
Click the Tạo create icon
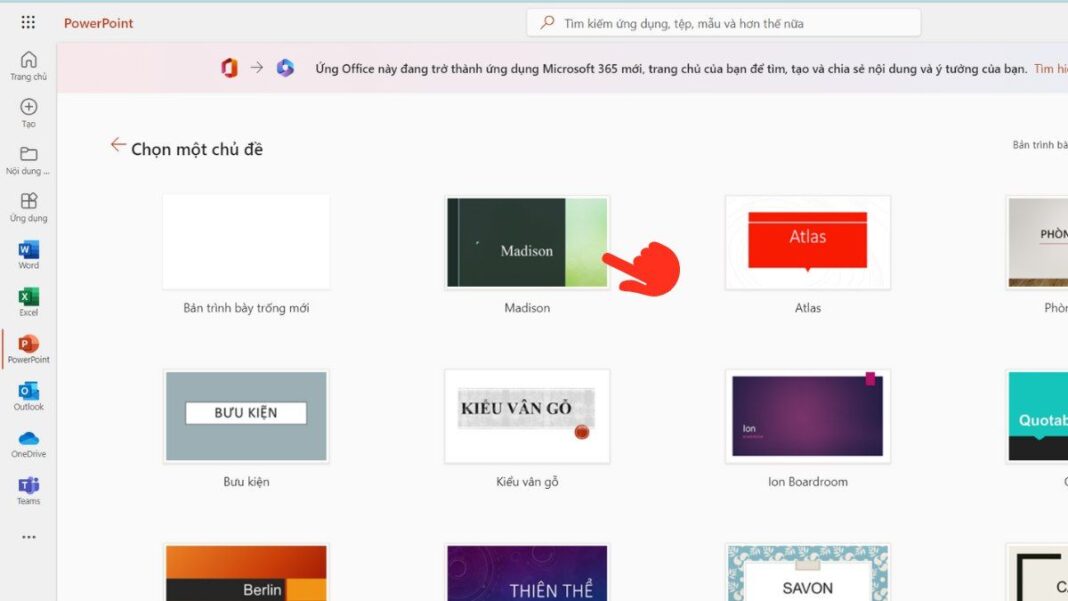coord(29,107)
